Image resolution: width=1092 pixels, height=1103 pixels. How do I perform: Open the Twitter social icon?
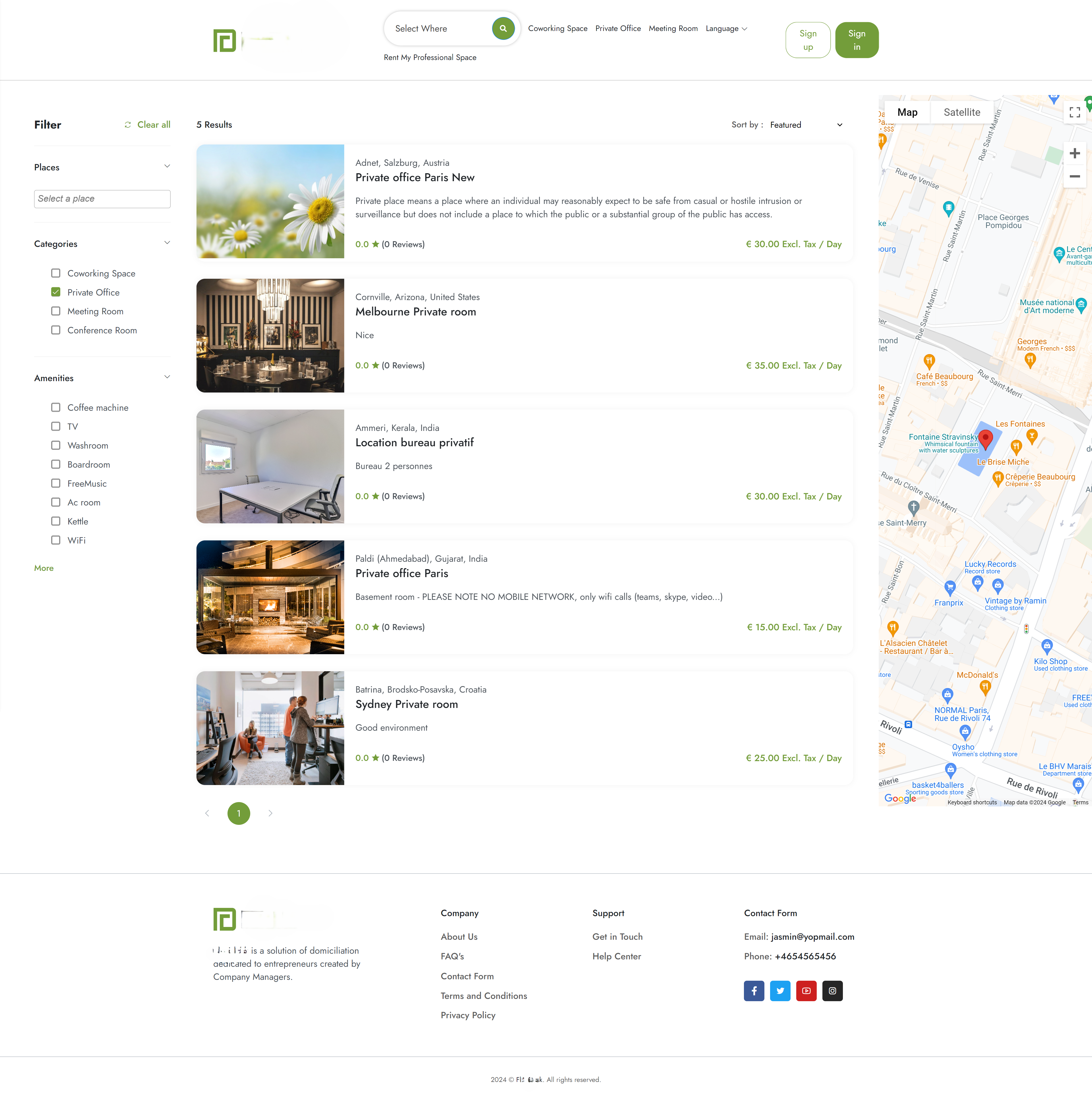(780, 991)
